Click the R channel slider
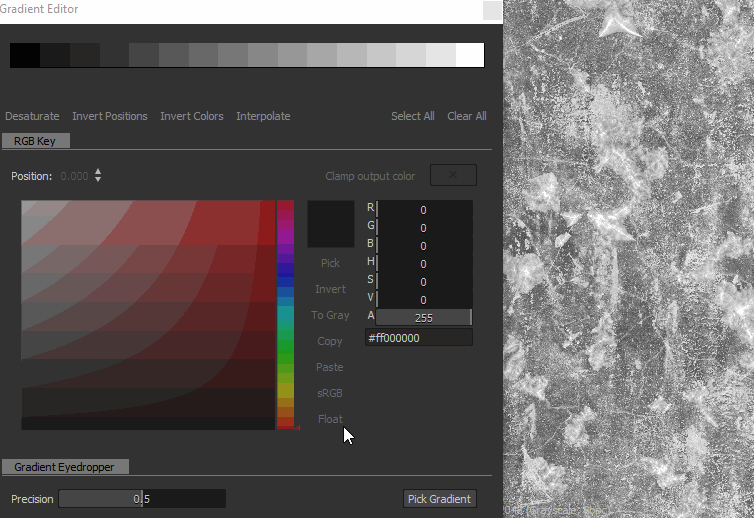Image resolution: width=754 pixels, height=518 pixels. pyautogui.click(x=424, y=210)
